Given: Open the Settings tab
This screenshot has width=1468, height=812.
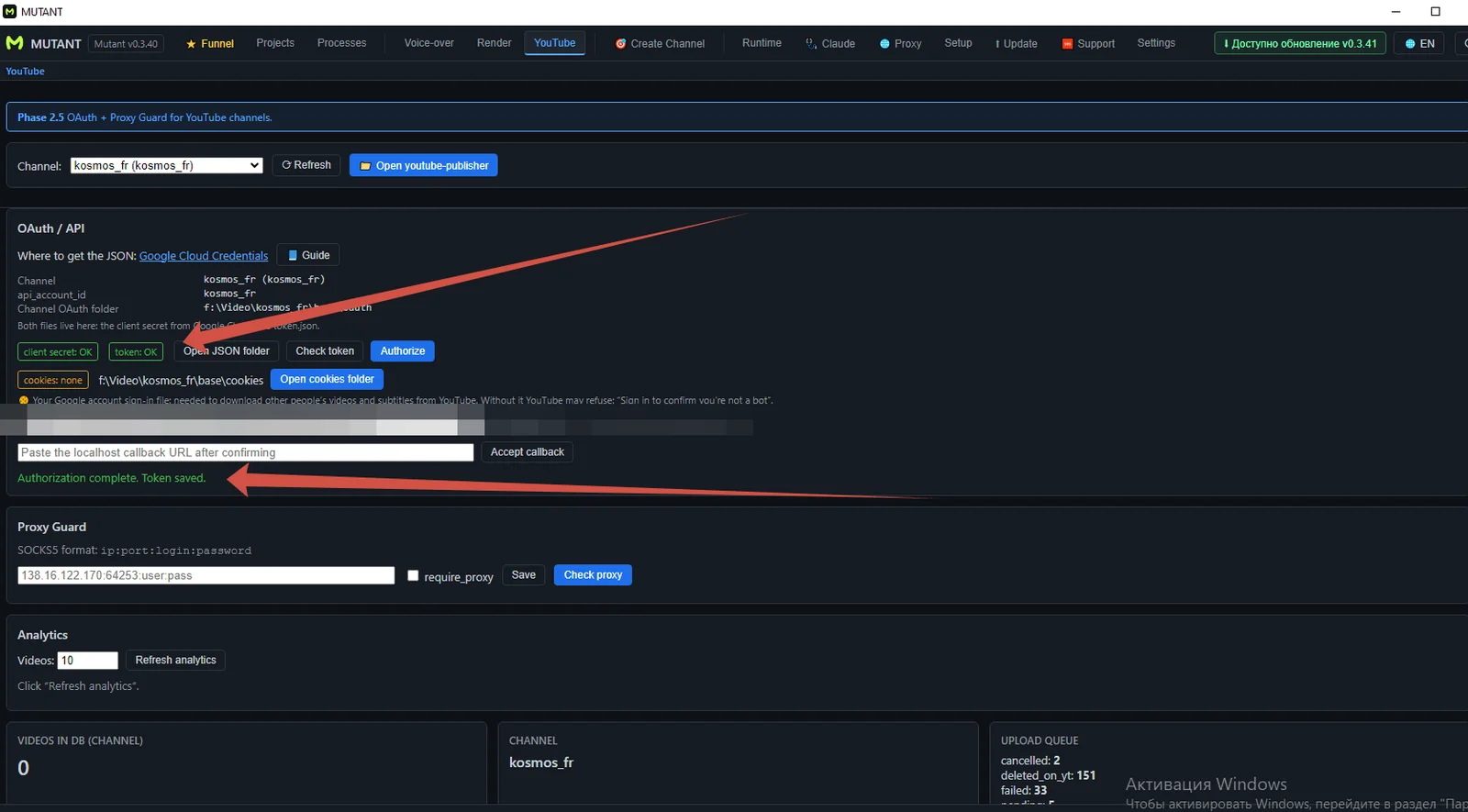Looking at the screenshot, I should (x=1156, y=43).
